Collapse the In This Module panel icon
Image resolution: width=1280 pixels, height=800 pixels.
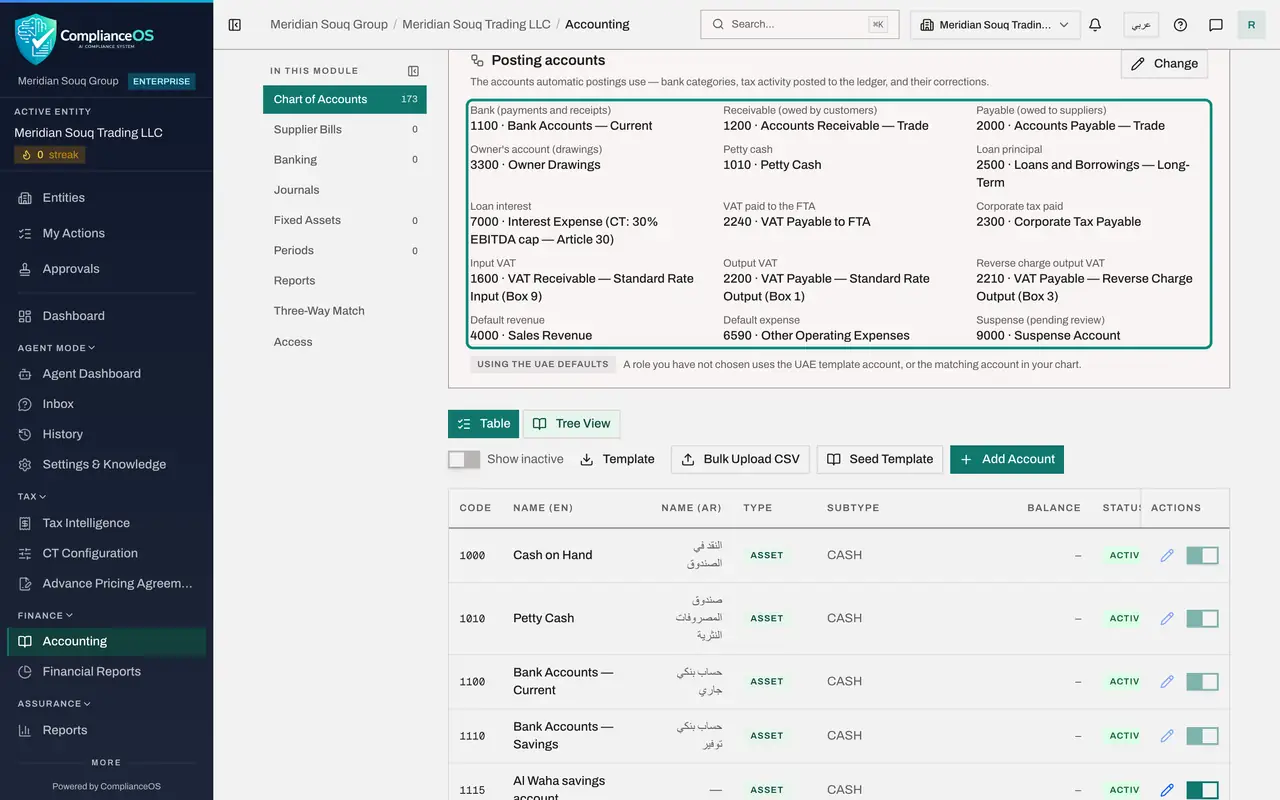[413, 71]
